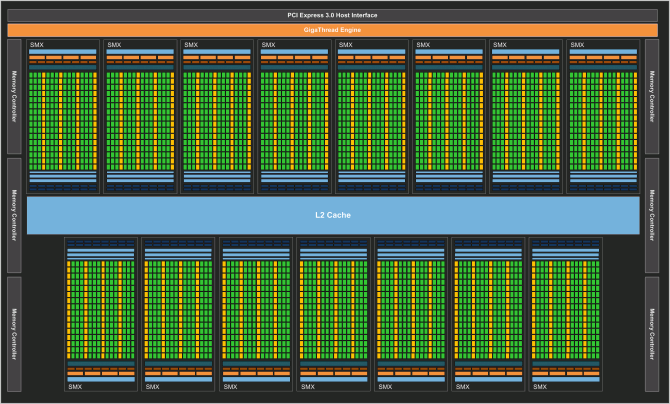Select the middle Memory Controller on right side
Viewport: 670px width, 404px height.
(653, 215)
